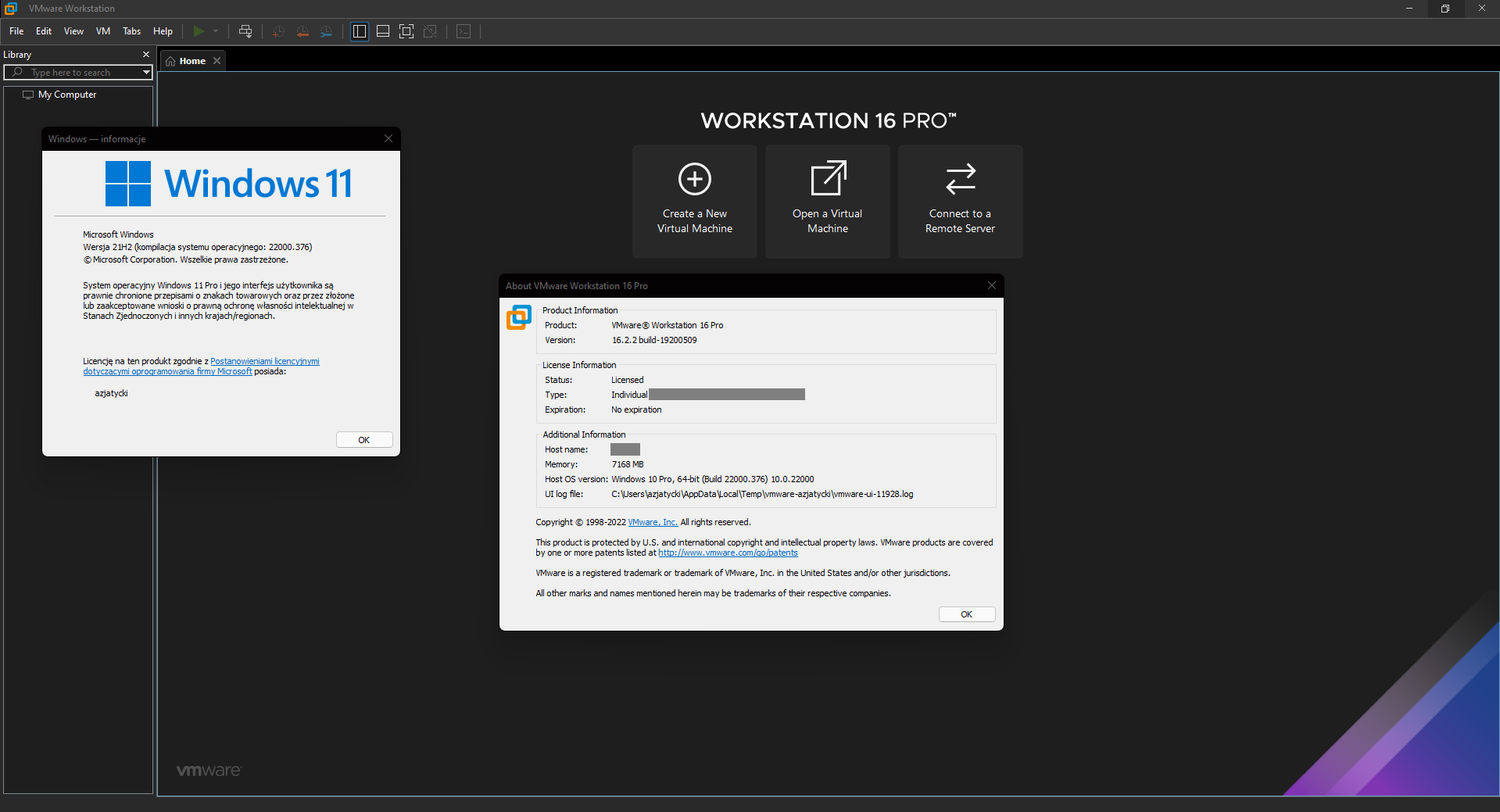Click the Send Ctrl+Alt+Del toolbar icon

click(245, 31)
